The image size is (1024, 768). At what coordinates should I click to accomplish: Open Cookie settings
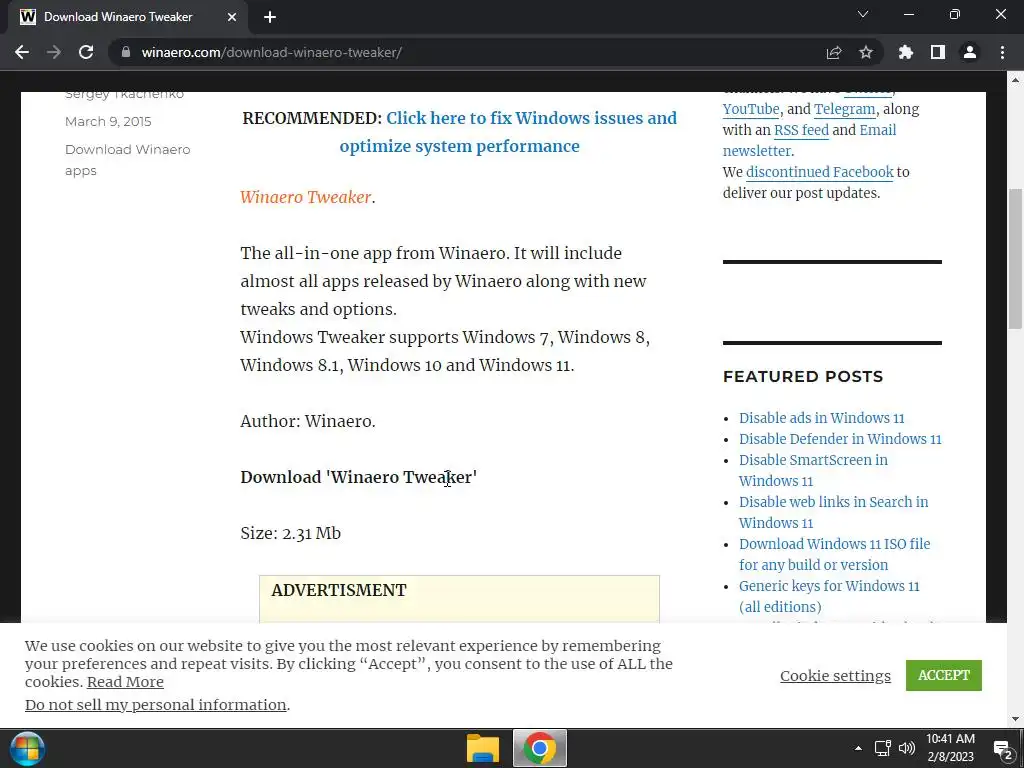click(x=835, y=676)
